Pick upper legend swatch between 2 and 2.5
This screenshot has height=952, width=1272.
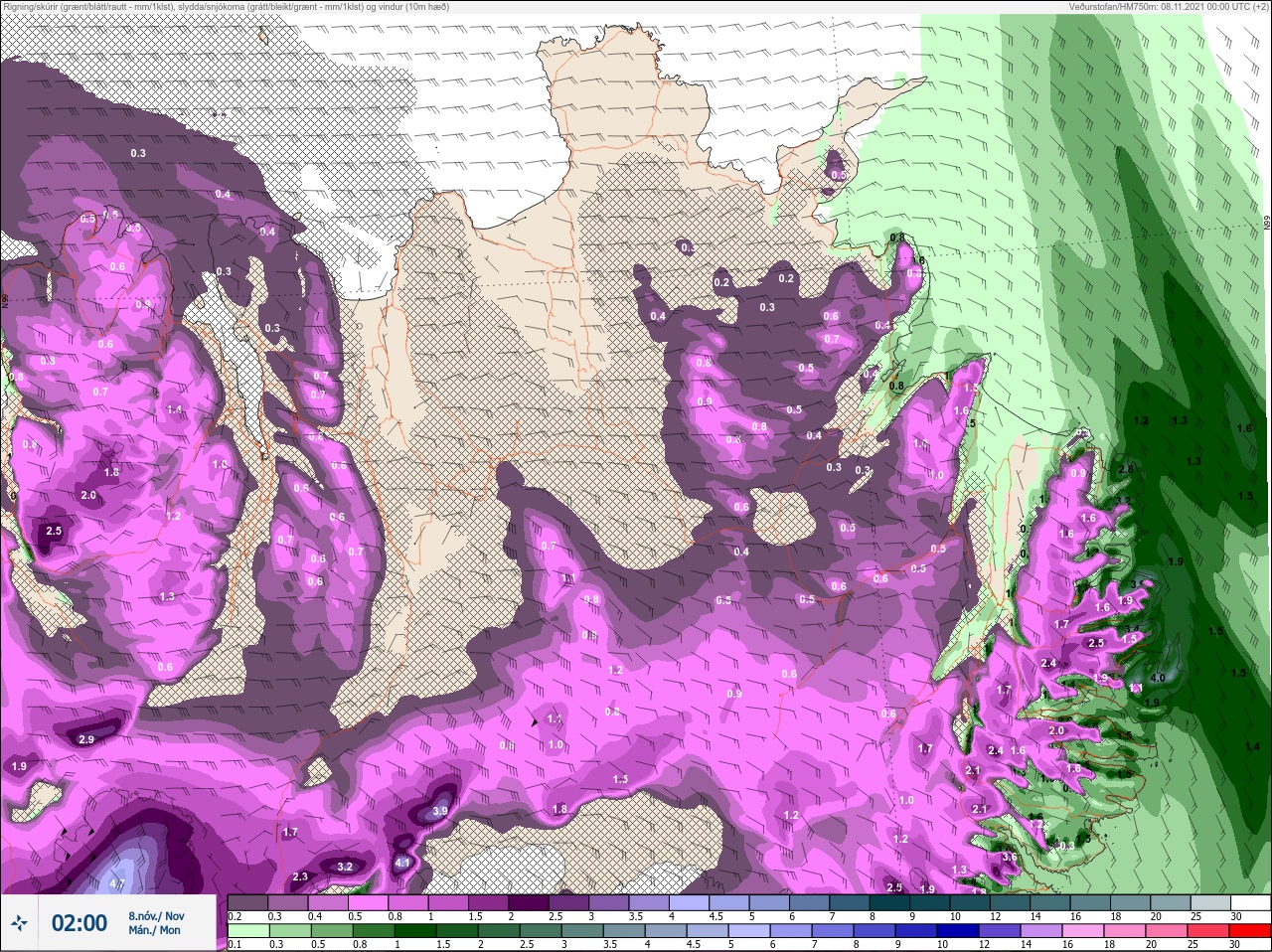click(x=530, y=902)
